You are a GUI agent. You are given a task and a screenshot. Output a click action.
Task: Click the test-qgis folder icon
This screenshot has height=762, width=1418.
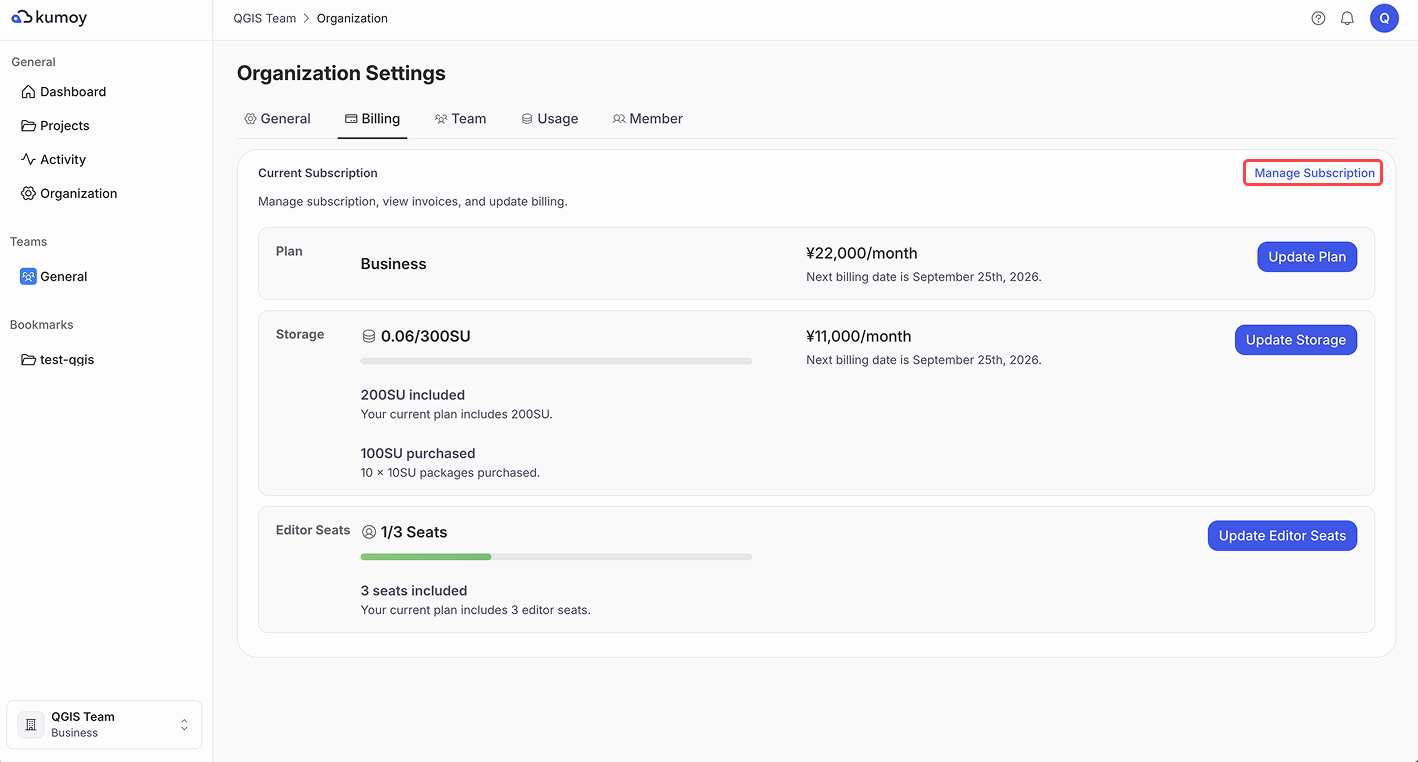28,360
